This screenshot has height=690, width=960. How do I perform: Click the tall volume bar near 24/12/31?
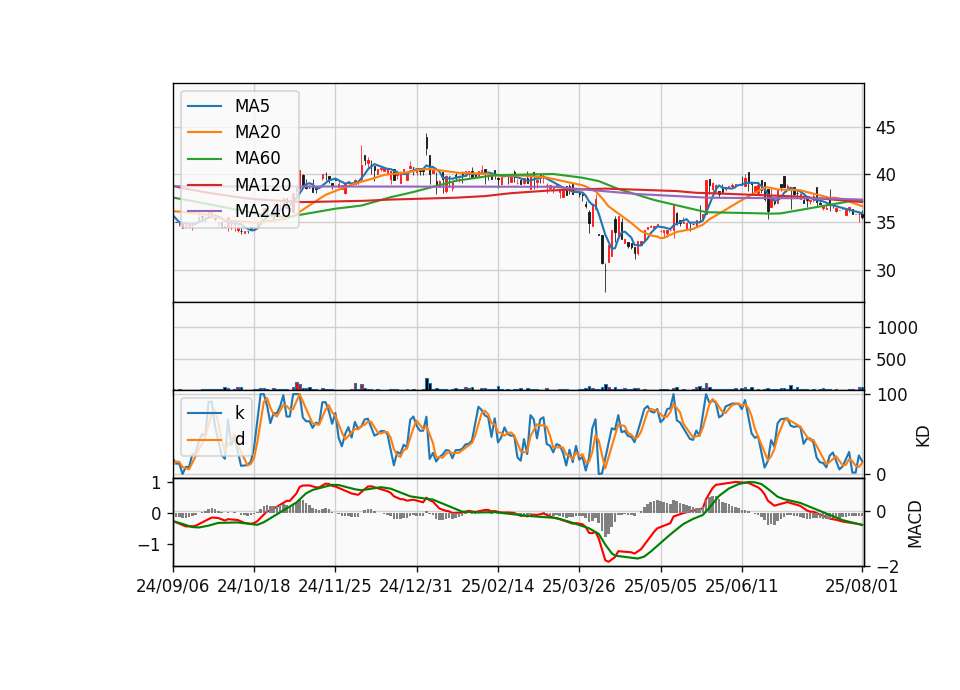(427, 383)
